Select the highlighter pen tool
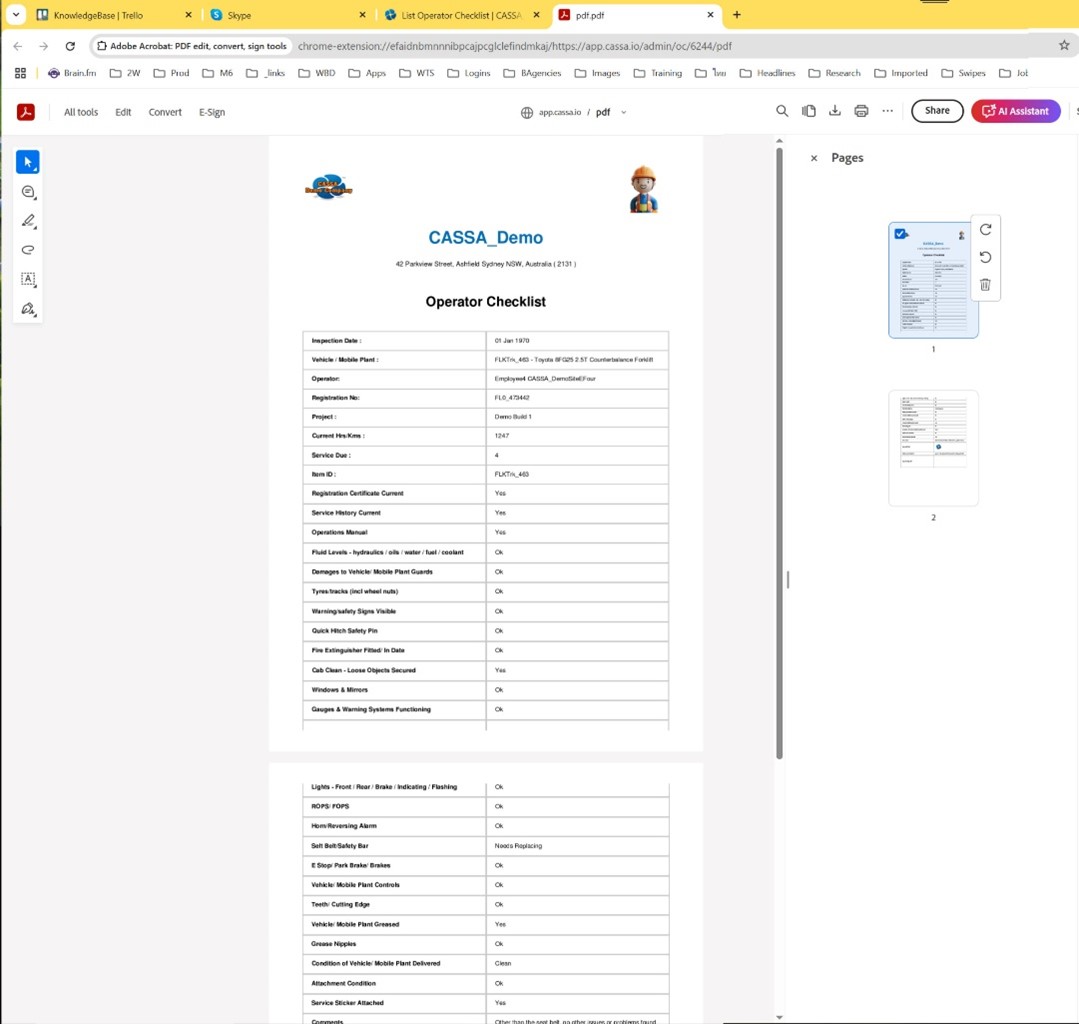This screenshot has width=1079, height=1024. [28, 221]
